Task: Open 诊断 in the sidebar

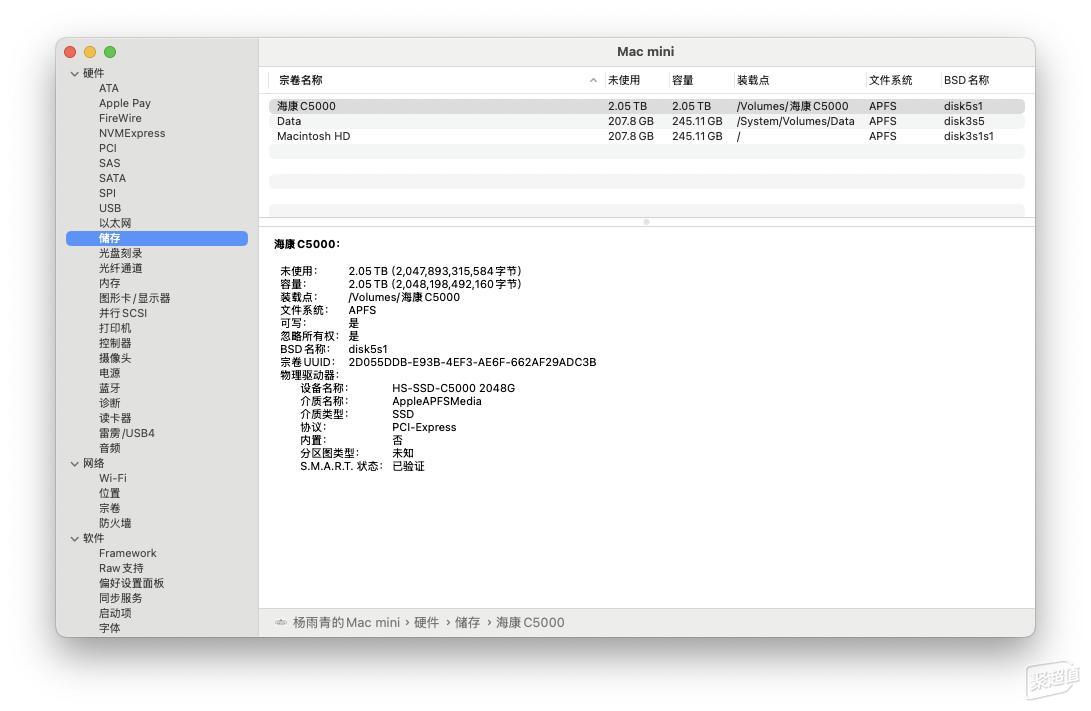Action: [x=109, y=403]
